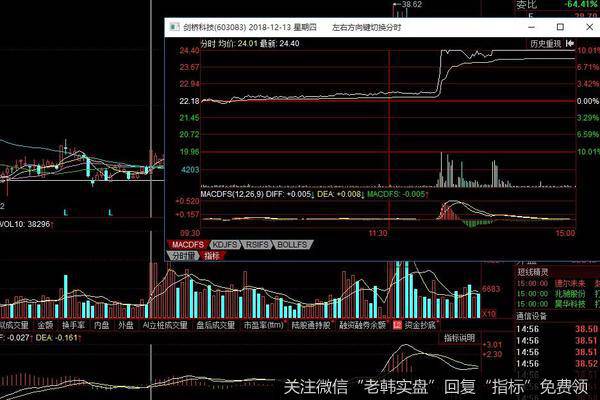Close the intraday popup window

point(590,27)
